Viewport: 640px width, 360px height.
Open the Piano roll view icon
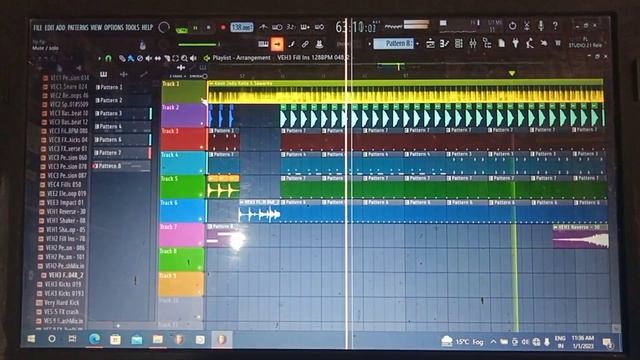[x=444, y=43]
